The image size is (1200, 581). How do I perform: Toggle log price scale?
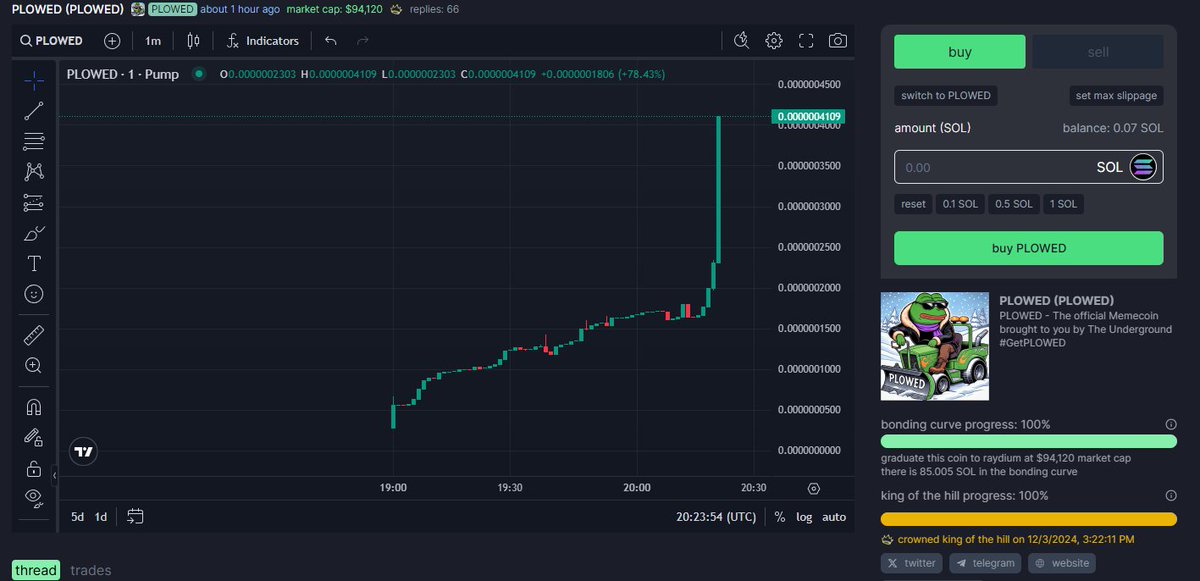pos(804,517)
